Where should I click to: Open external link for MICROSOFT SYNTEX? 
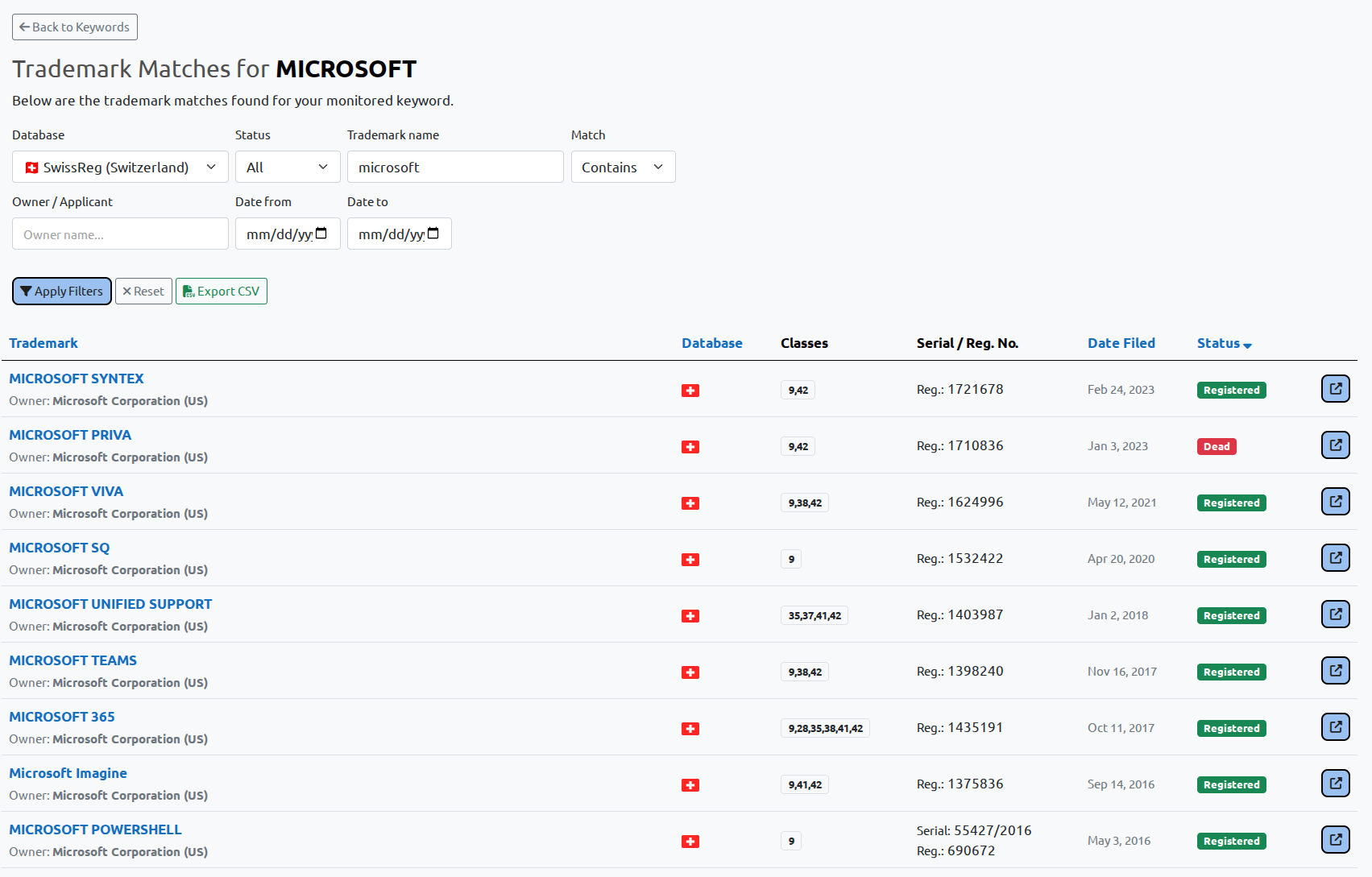1335,388
